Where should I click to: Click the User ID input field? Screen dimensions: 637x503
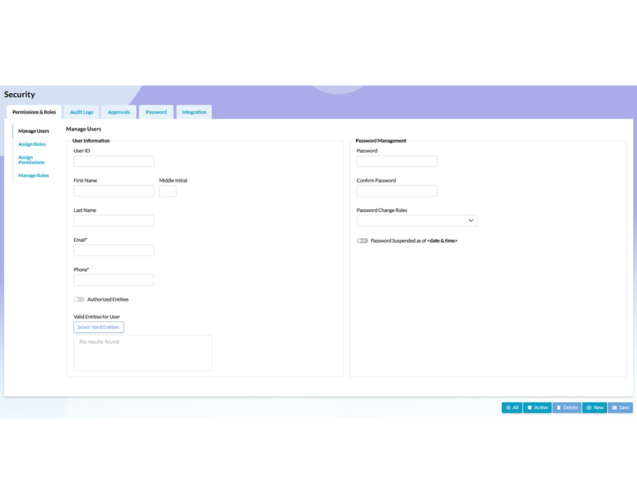114,161
